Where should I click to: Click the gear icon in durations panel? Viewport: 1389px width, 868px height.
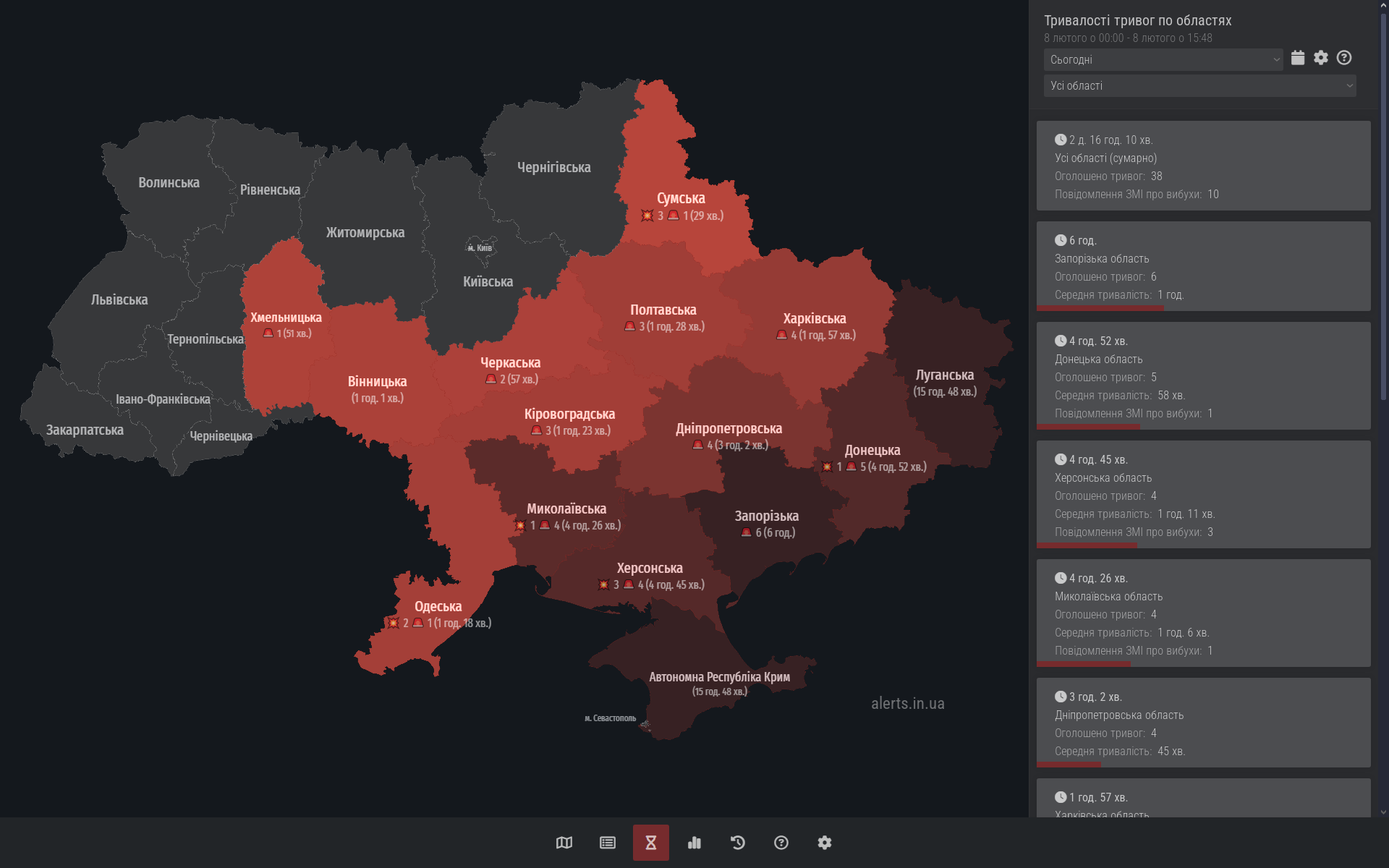pyautogui.click(x=1321, y=58)
